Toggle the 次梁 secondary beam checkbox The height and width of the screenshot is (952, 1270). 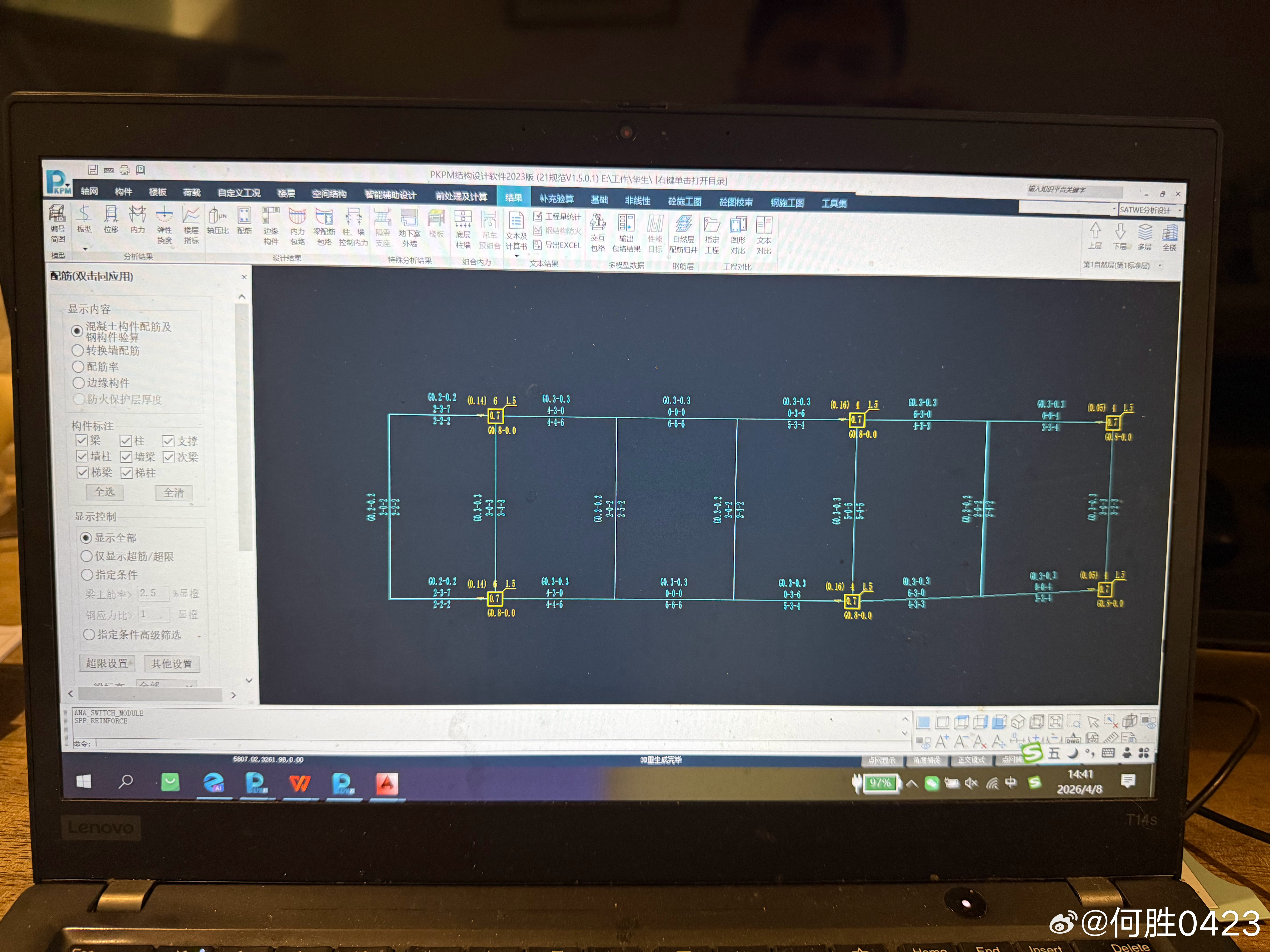click(x=169, y=457)
